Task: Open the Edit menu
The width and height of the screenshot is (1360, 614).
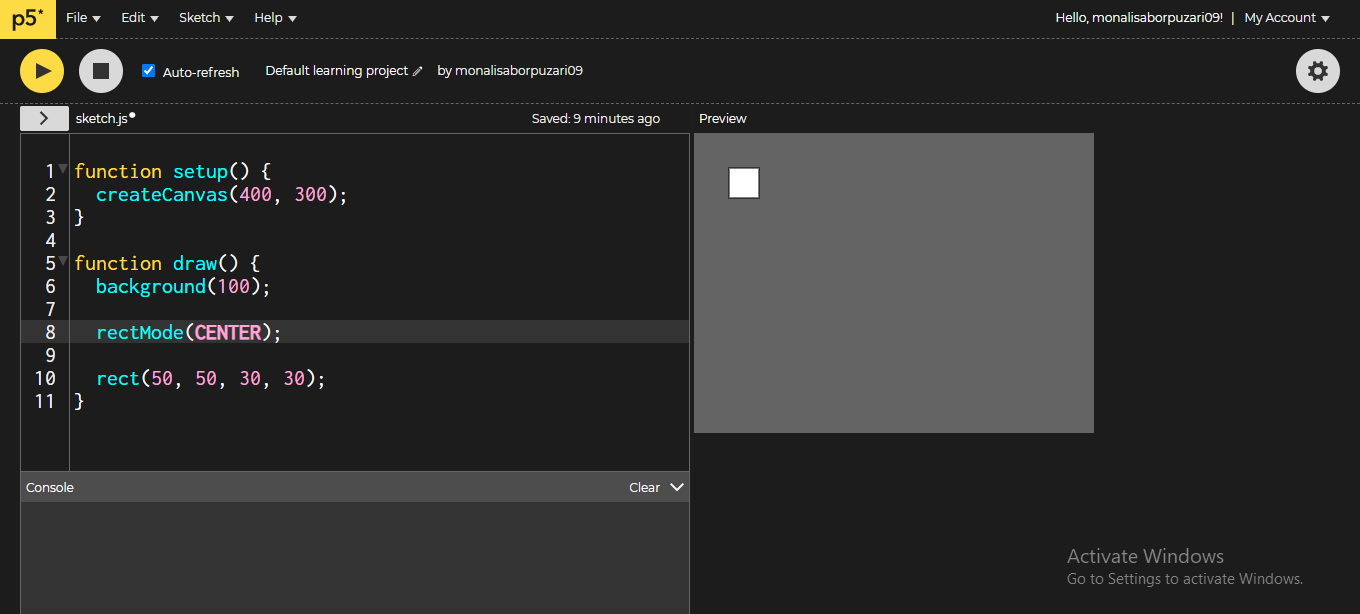Action: pos(140,18)
